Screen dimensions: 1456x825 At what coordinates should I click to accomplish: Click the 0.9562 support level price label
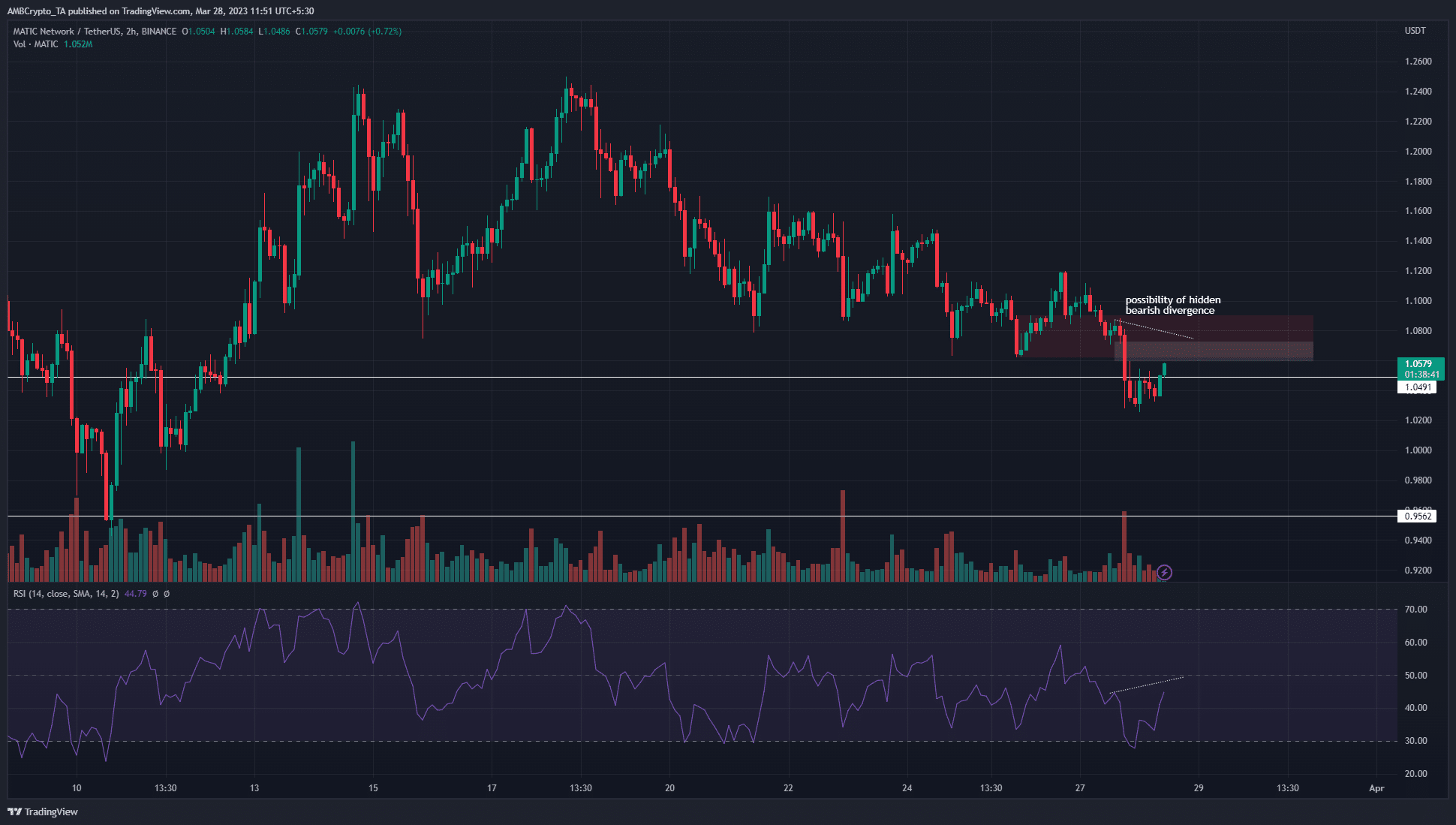[1418, 516]
